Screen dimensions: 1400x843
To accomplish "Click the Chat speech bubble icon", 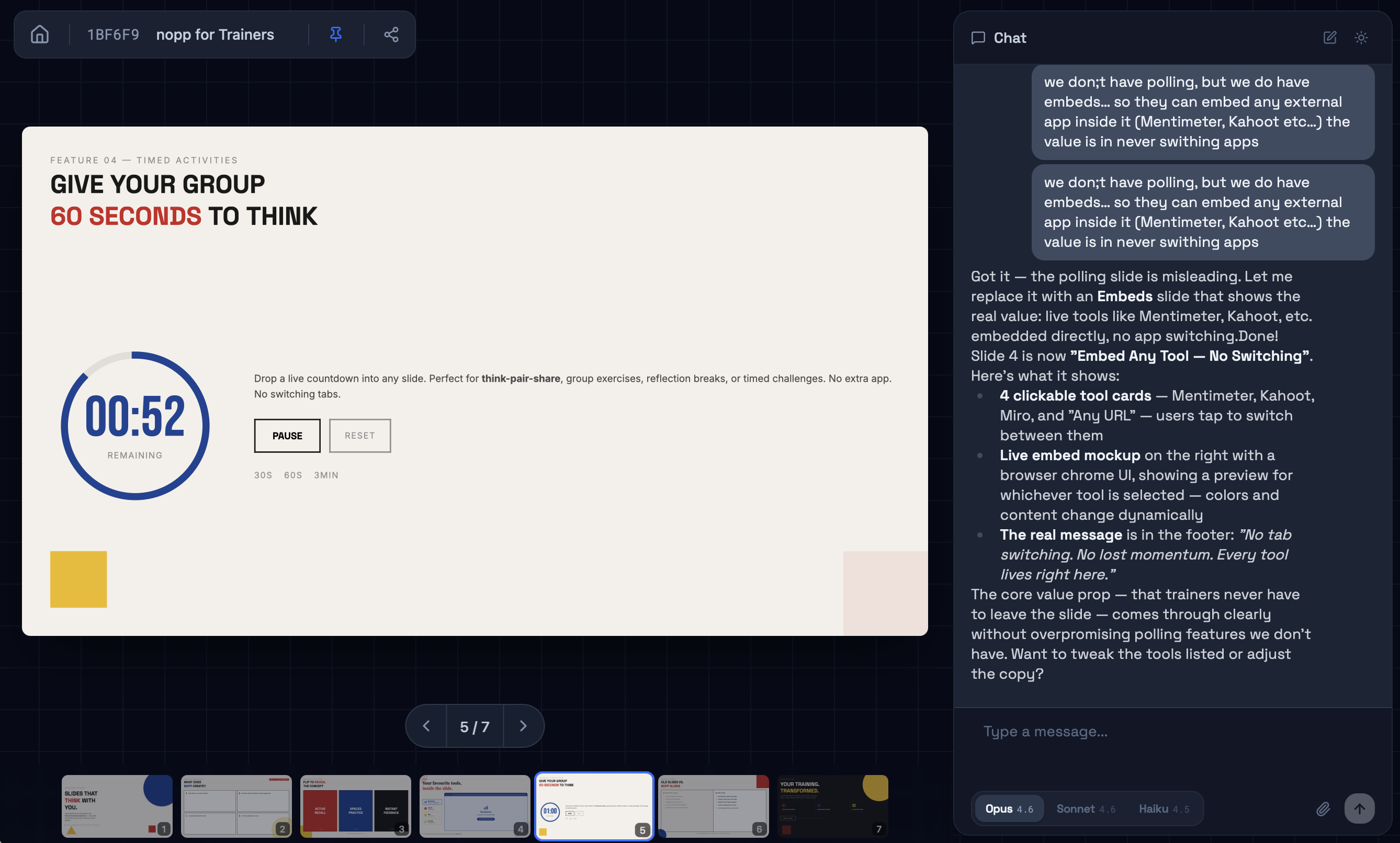I will coord(978,38).
